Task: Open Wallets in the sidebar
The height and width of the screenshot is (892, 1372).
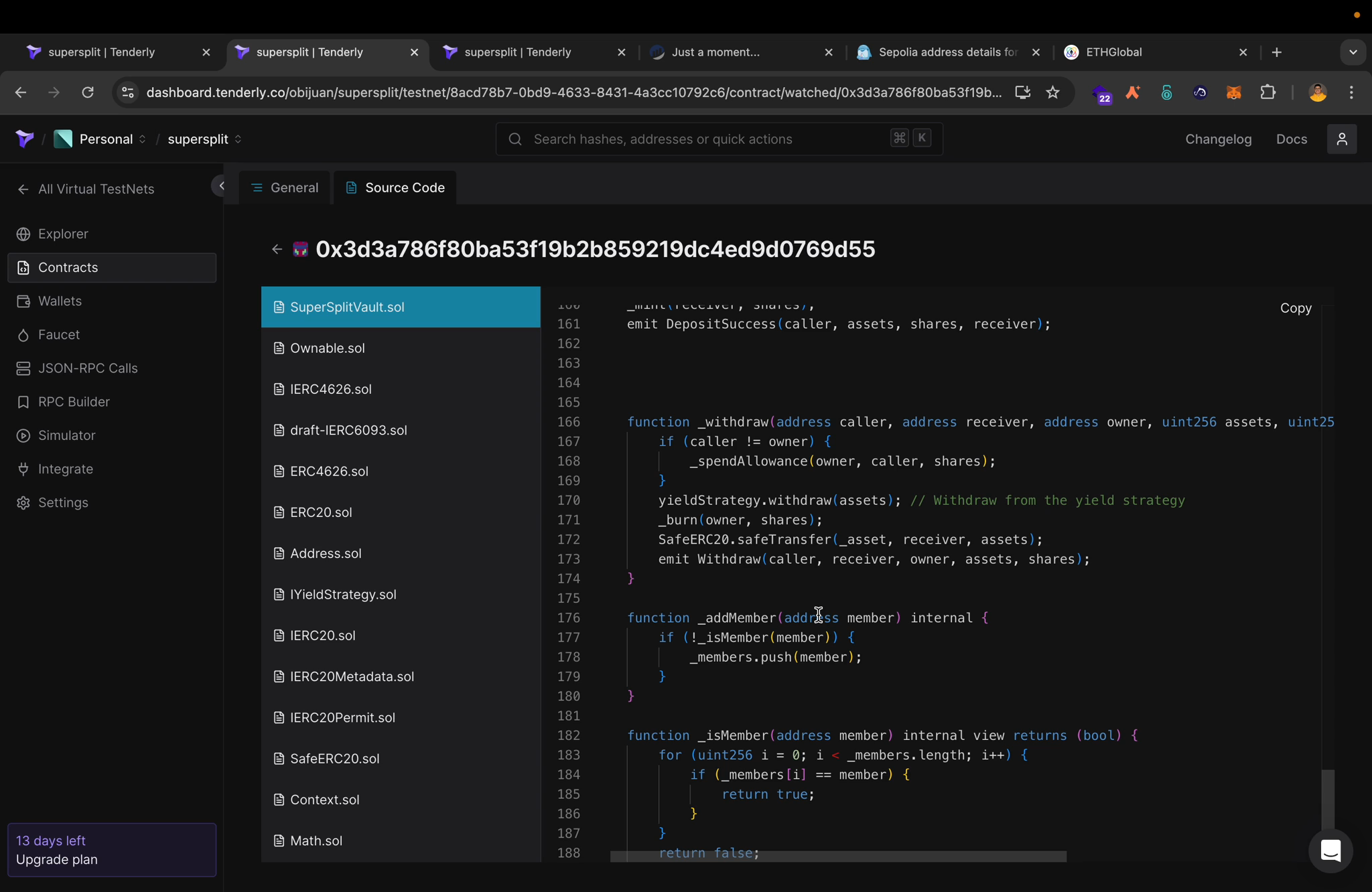Action: [x=111, y=301]
